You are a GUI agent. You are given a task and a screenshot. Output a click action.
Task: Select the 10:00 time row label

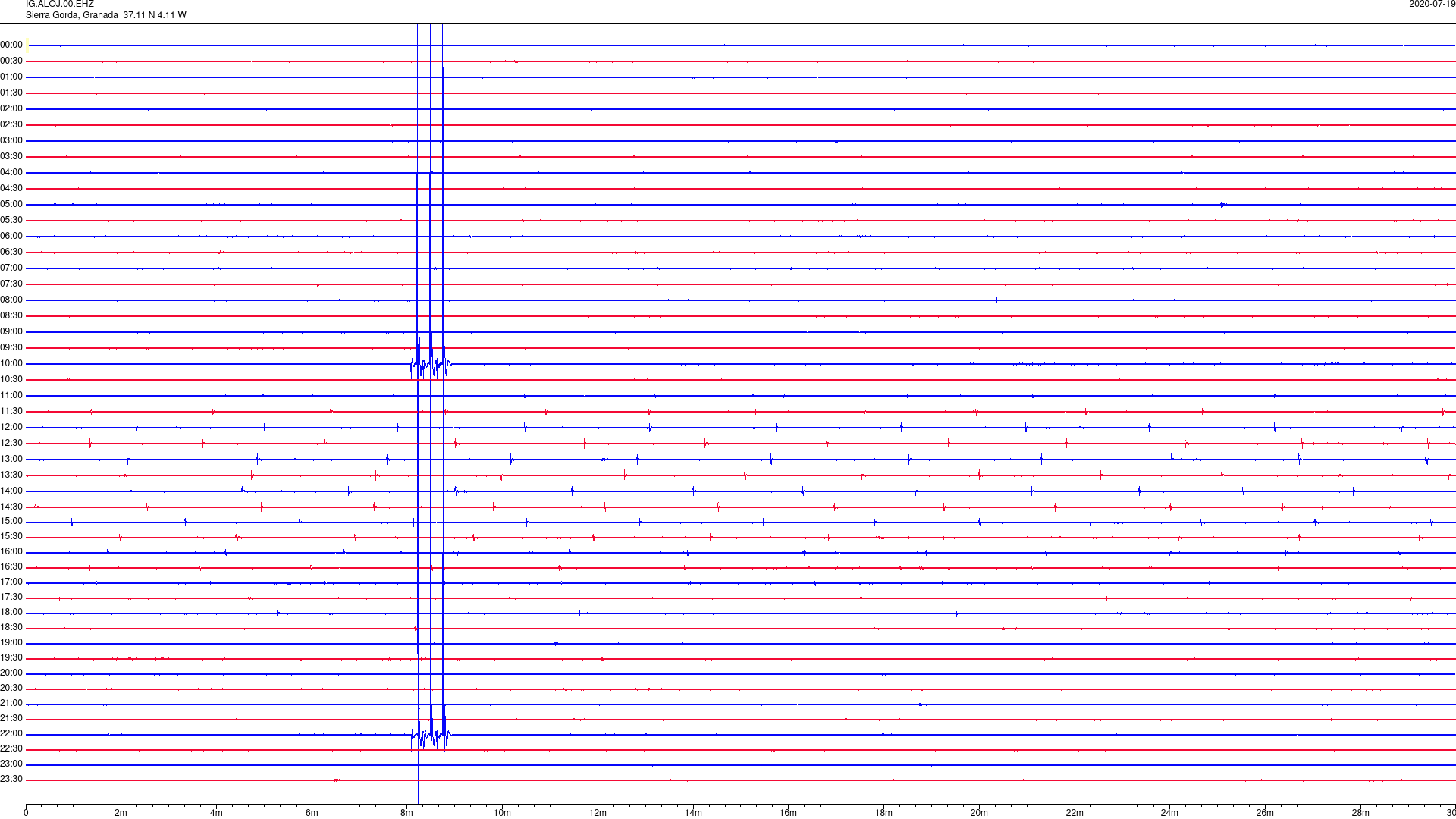coord(11,363)
